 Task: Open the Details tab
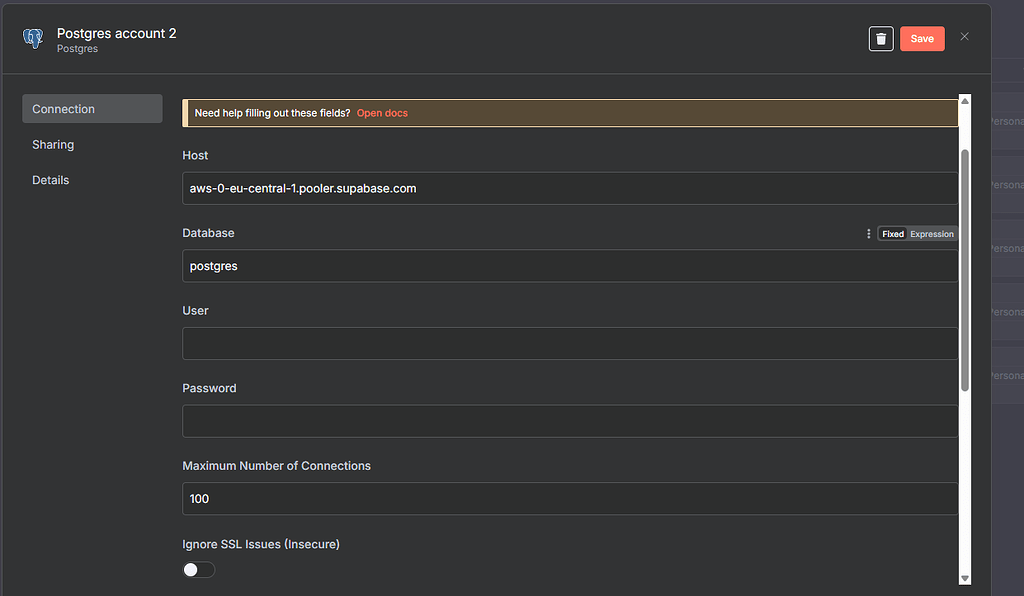coord(50,179)
